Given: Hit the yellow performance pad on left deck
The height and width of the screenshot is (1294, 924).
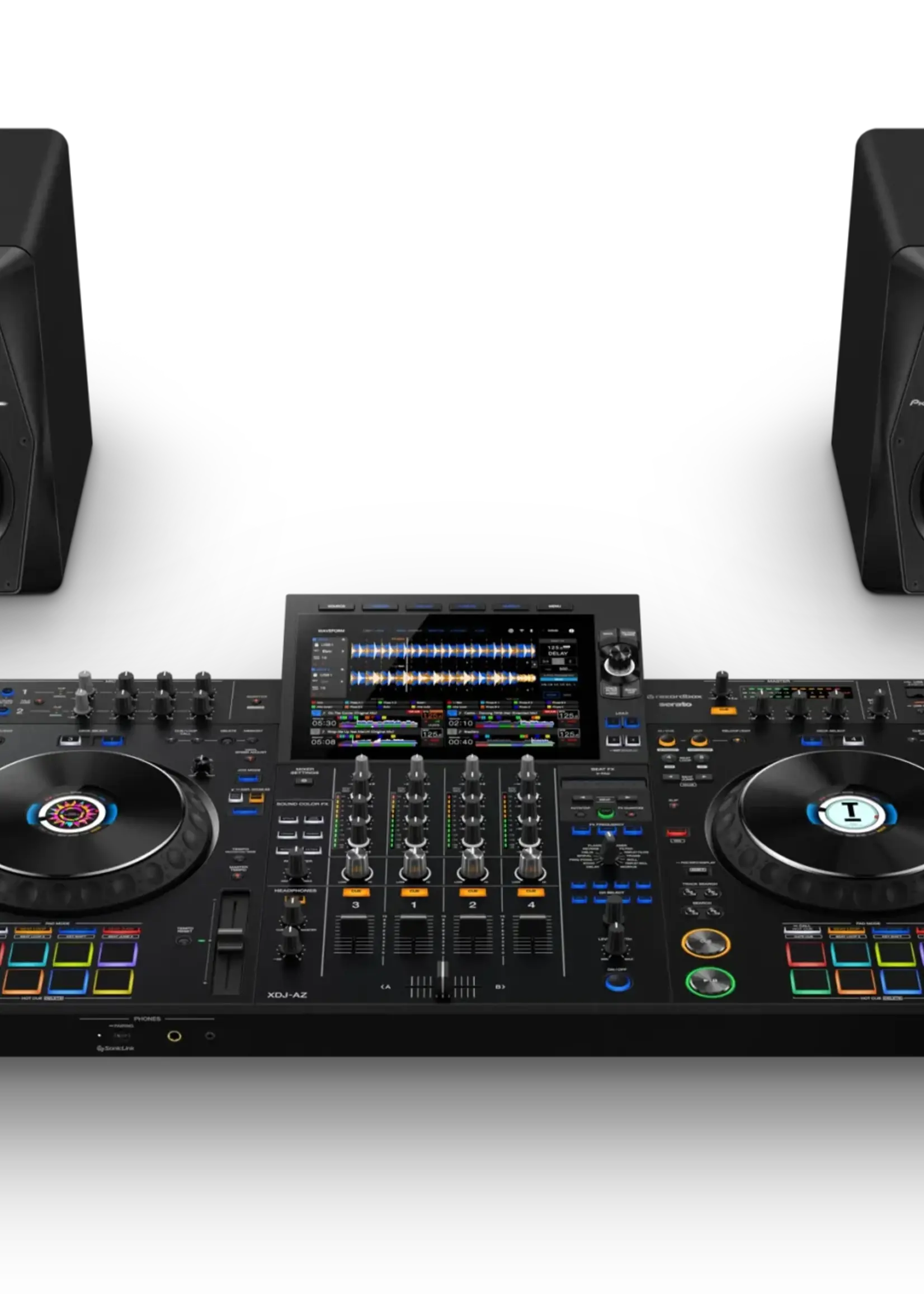Looking at the screenshot, I should click(x=114, y=982).
